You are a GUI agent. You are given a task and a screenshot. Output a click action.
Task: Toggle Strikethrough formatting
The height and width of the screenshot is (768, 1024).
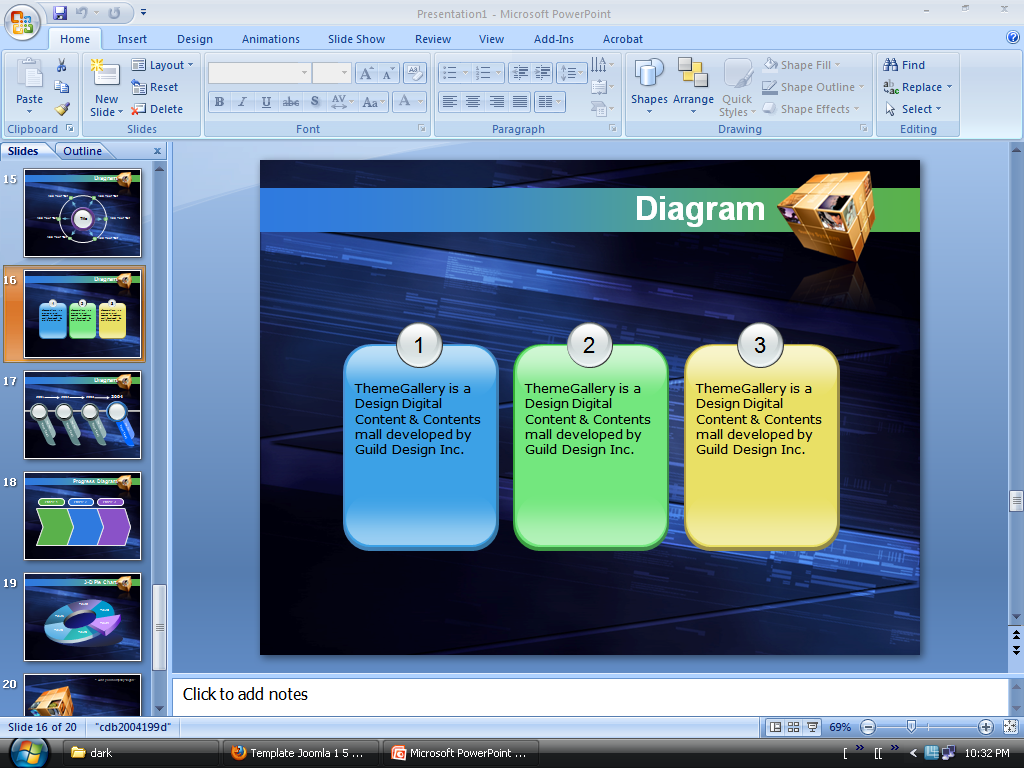(291, 101)
